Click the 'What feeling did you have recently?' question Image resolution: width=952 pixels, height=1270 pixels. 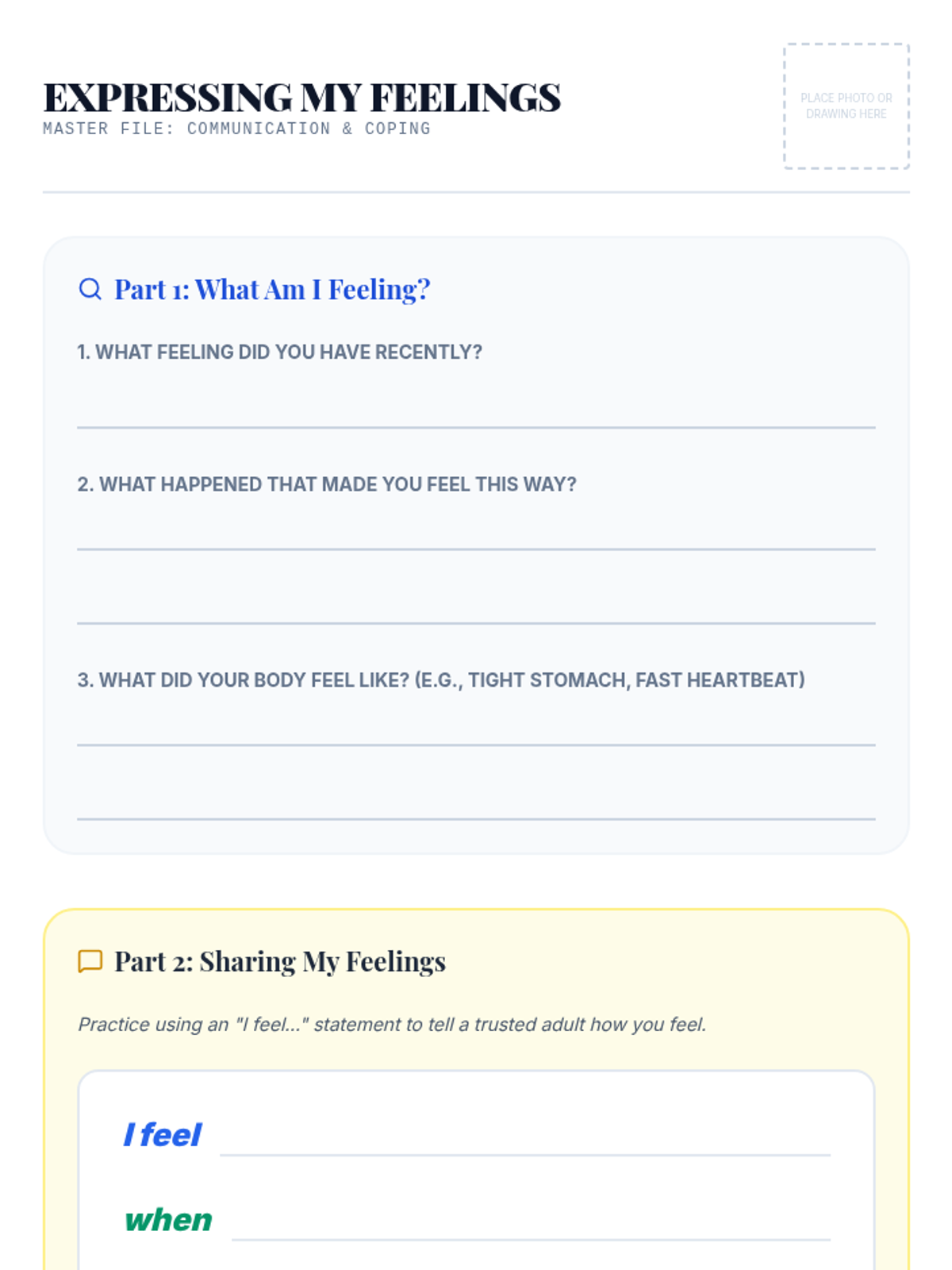pyautogui.click(x=279, y=352)
